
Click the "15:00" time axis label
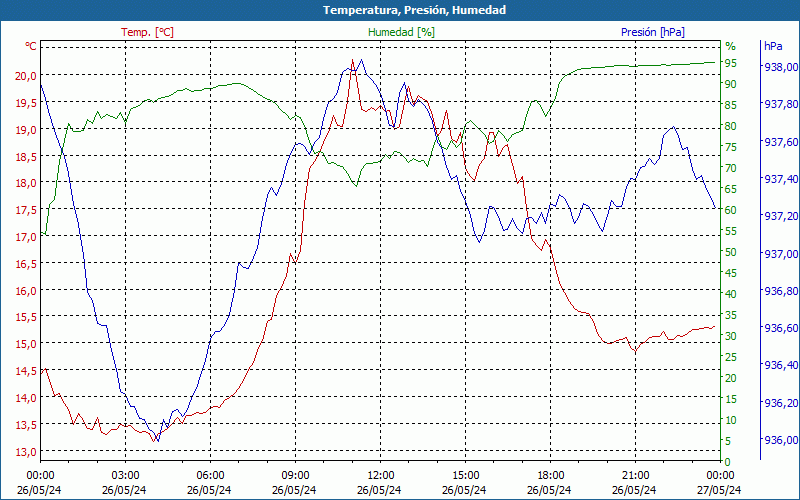pyautogui.click(x=466, y=474)
